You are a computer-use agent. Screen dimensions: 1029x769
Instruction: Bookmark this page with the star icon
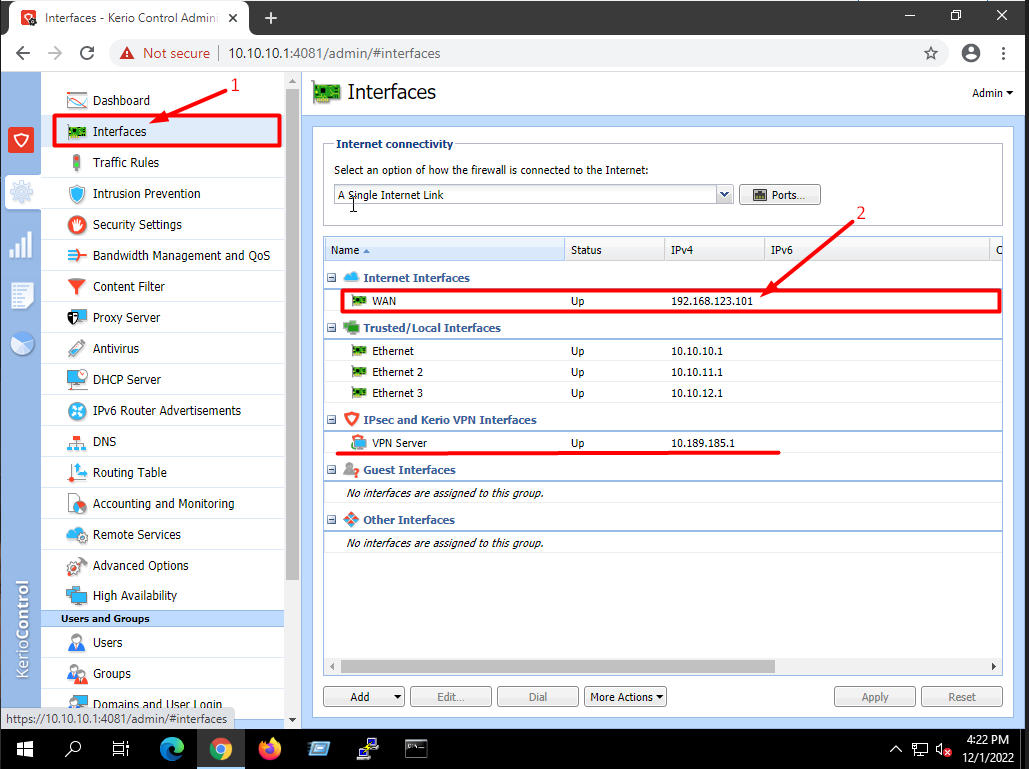pyautogui.click(x=931, y=54)
